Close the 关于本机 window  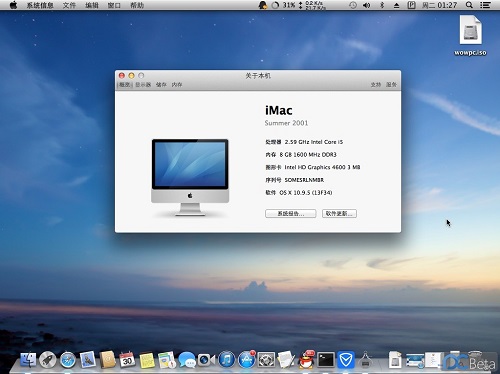pyautogui.click(x=122, y=76)
